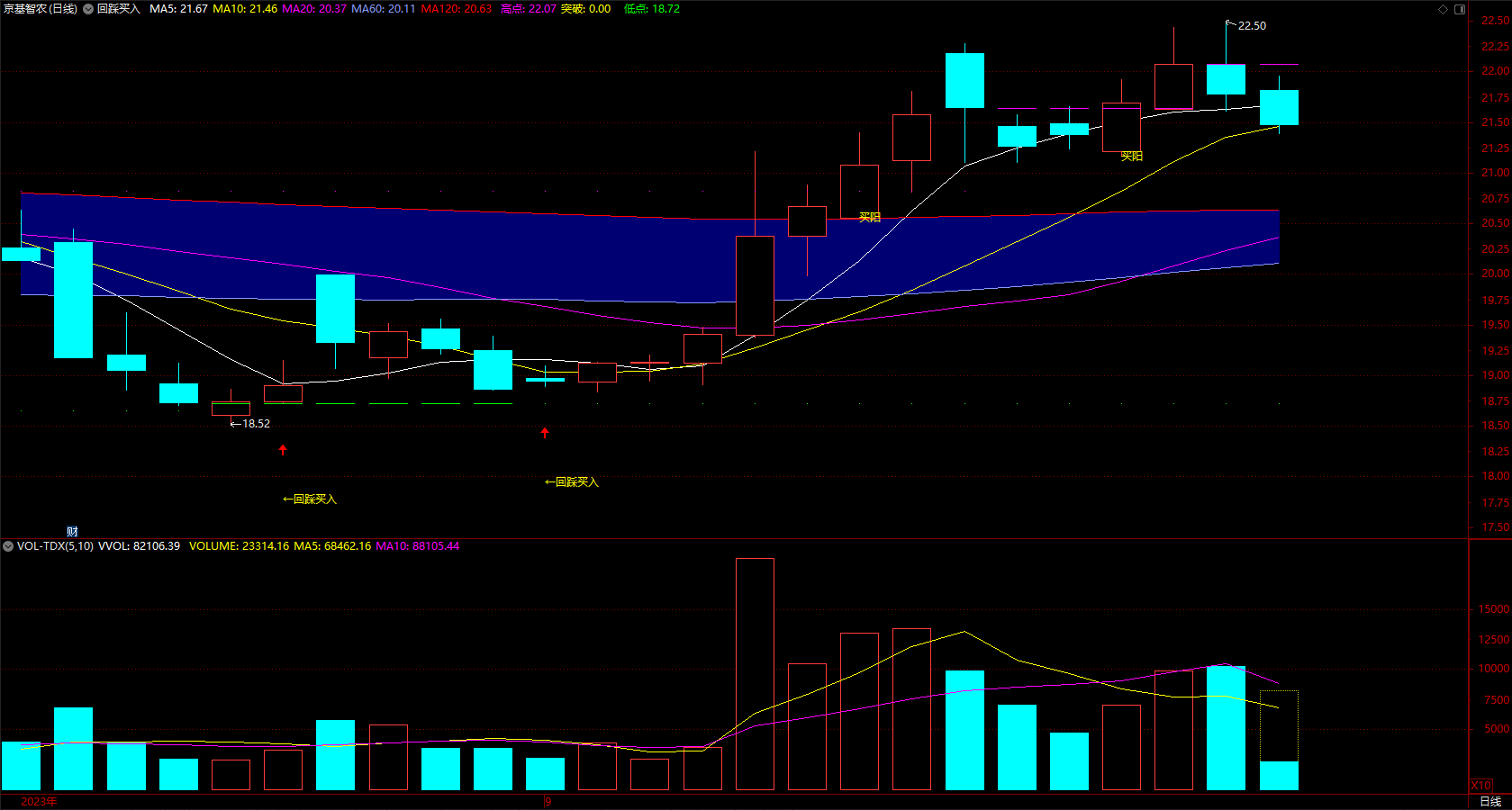Screen dimensions: 1512x810
Task: Click the MA20: 20.37 label
Action: point(314,9)
